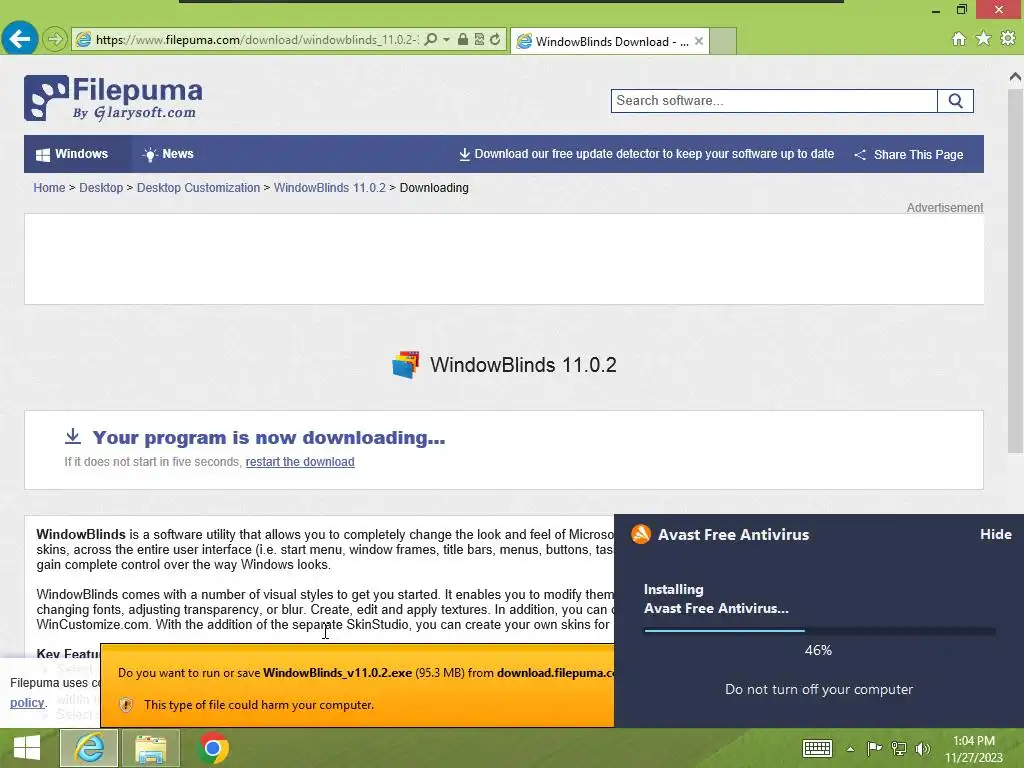
Task: Click the search magnifier button on Filepuma
Action: click(955, 101)
